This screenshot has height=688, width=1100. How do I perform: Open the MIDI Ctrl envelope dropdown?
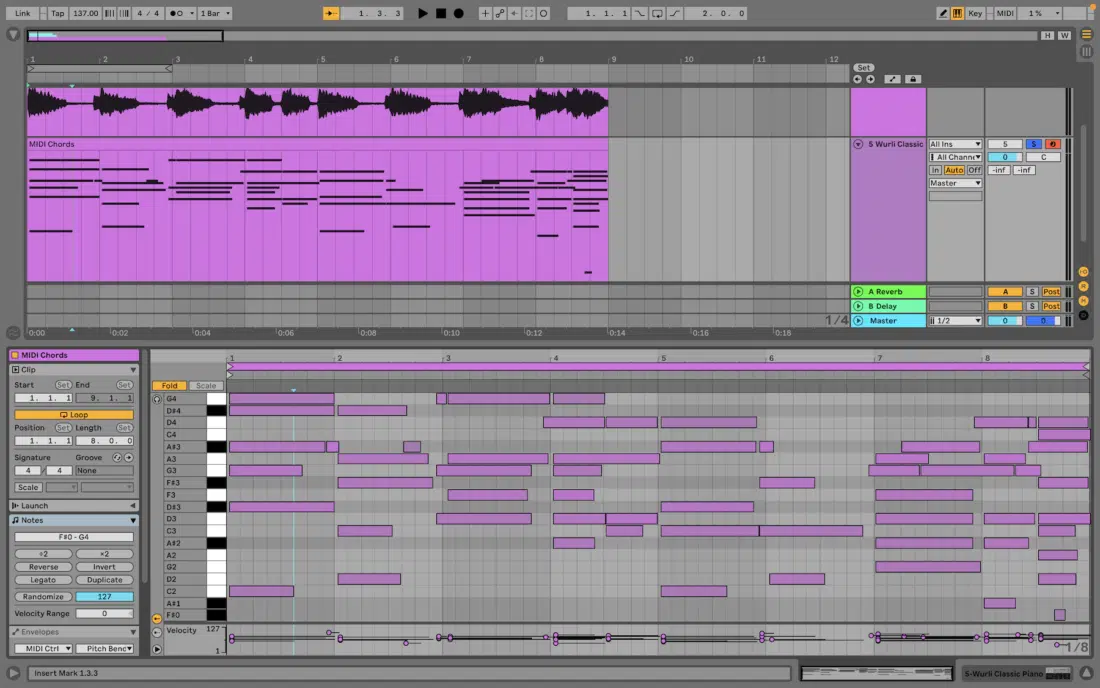tap(43, 649)
